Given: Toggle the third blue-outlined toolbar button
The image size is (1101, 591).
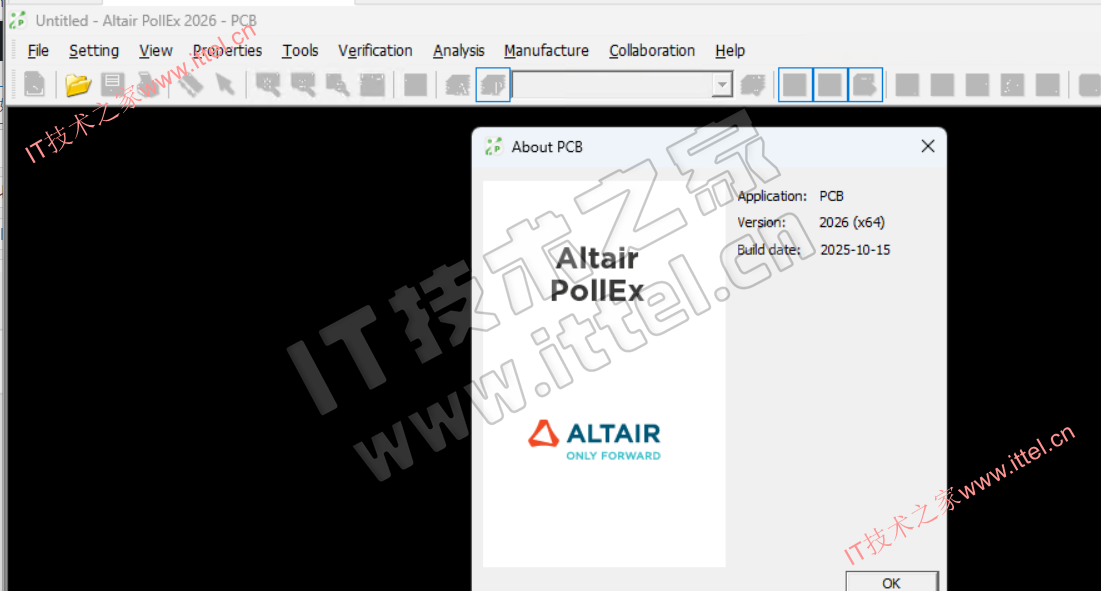Looking at the screenshot, I should 865,85.
